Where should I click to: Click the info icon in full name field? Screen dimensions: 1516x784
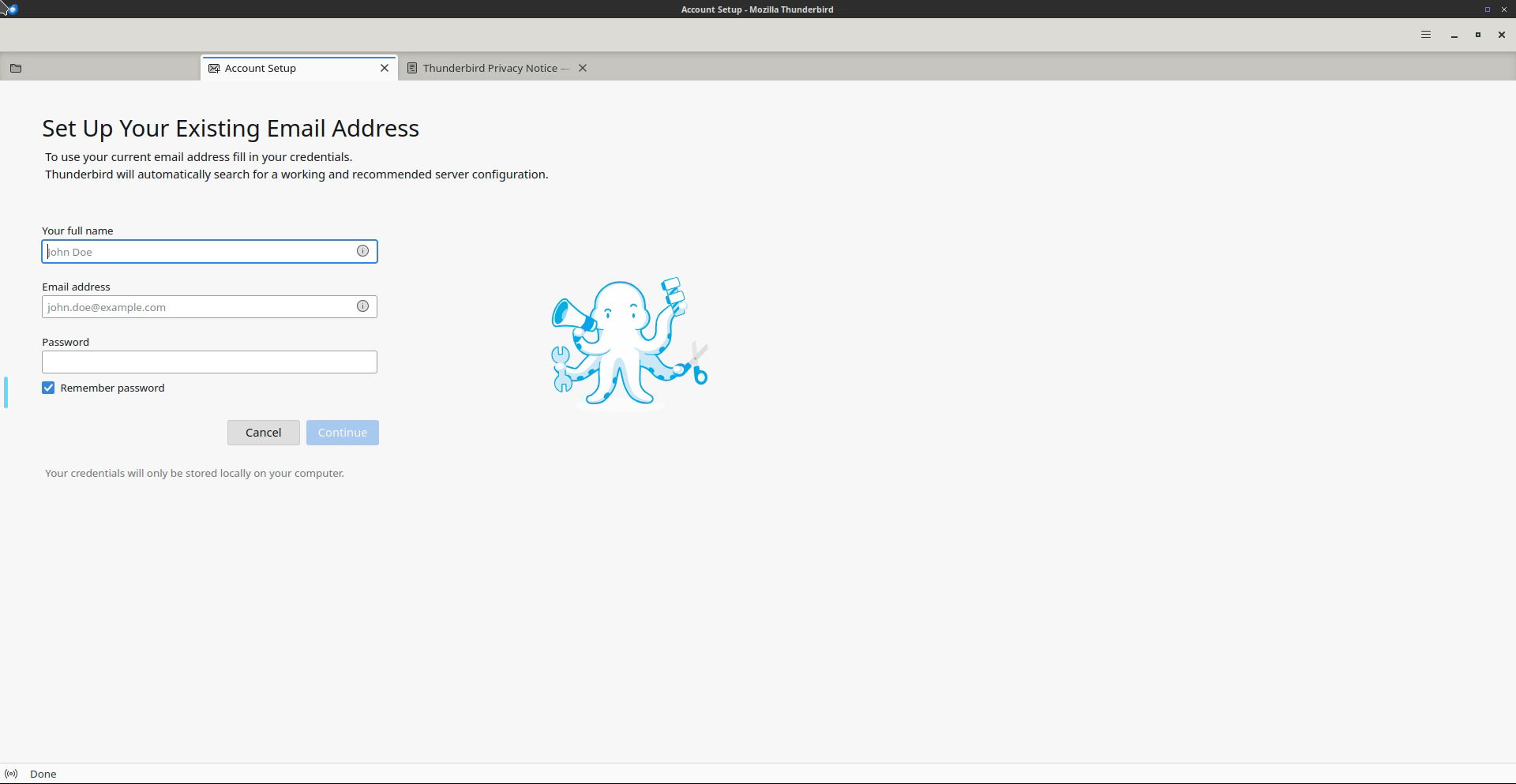[x=362, y=251]
